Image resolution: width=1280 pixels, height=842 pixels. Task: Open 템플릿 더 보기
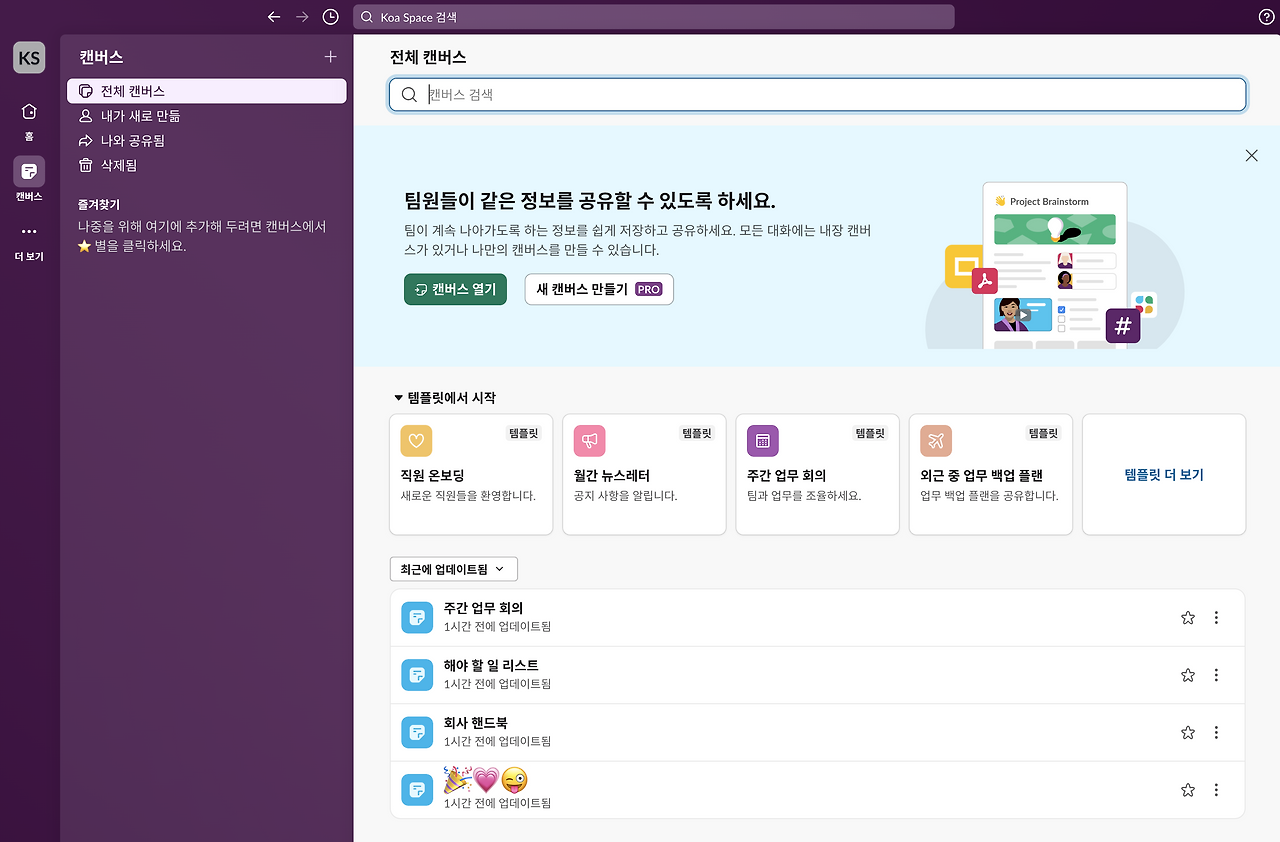pos(1163,474)
